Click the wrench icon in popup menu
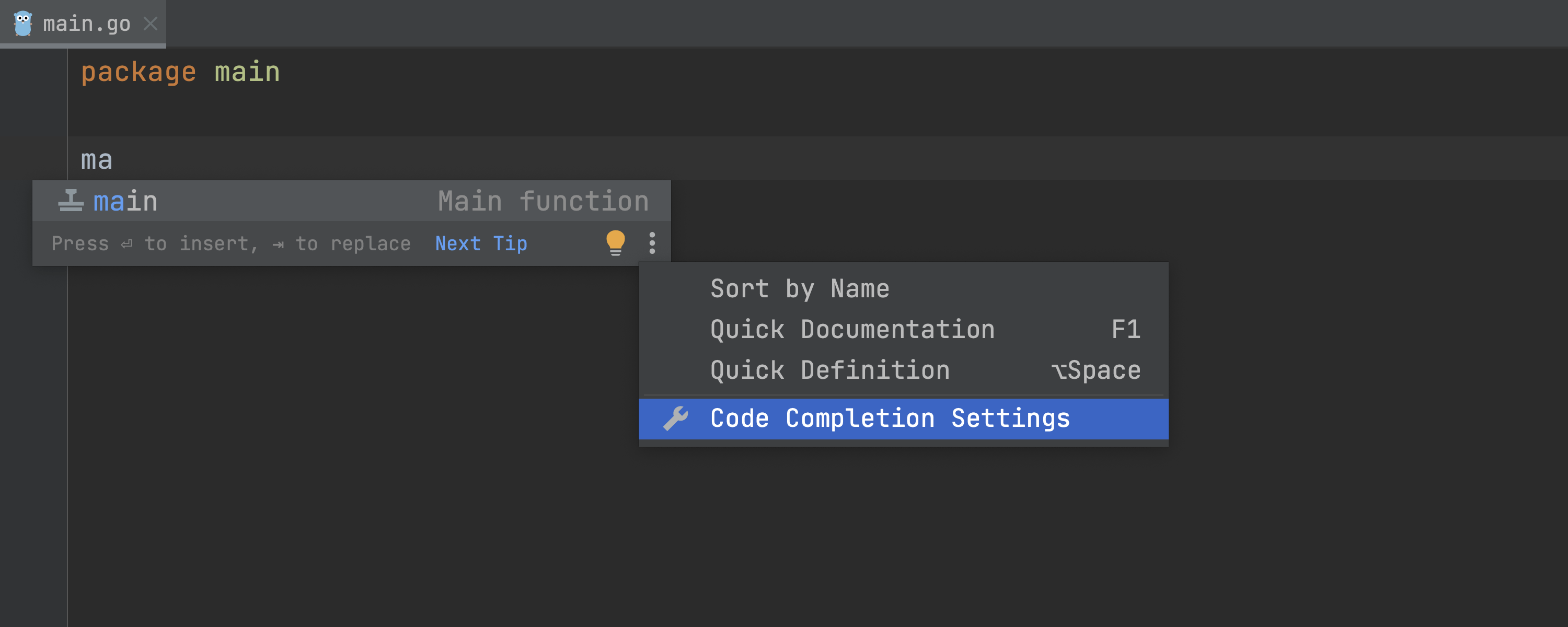This screenshot has height=627, width=1568. (675, 419)
